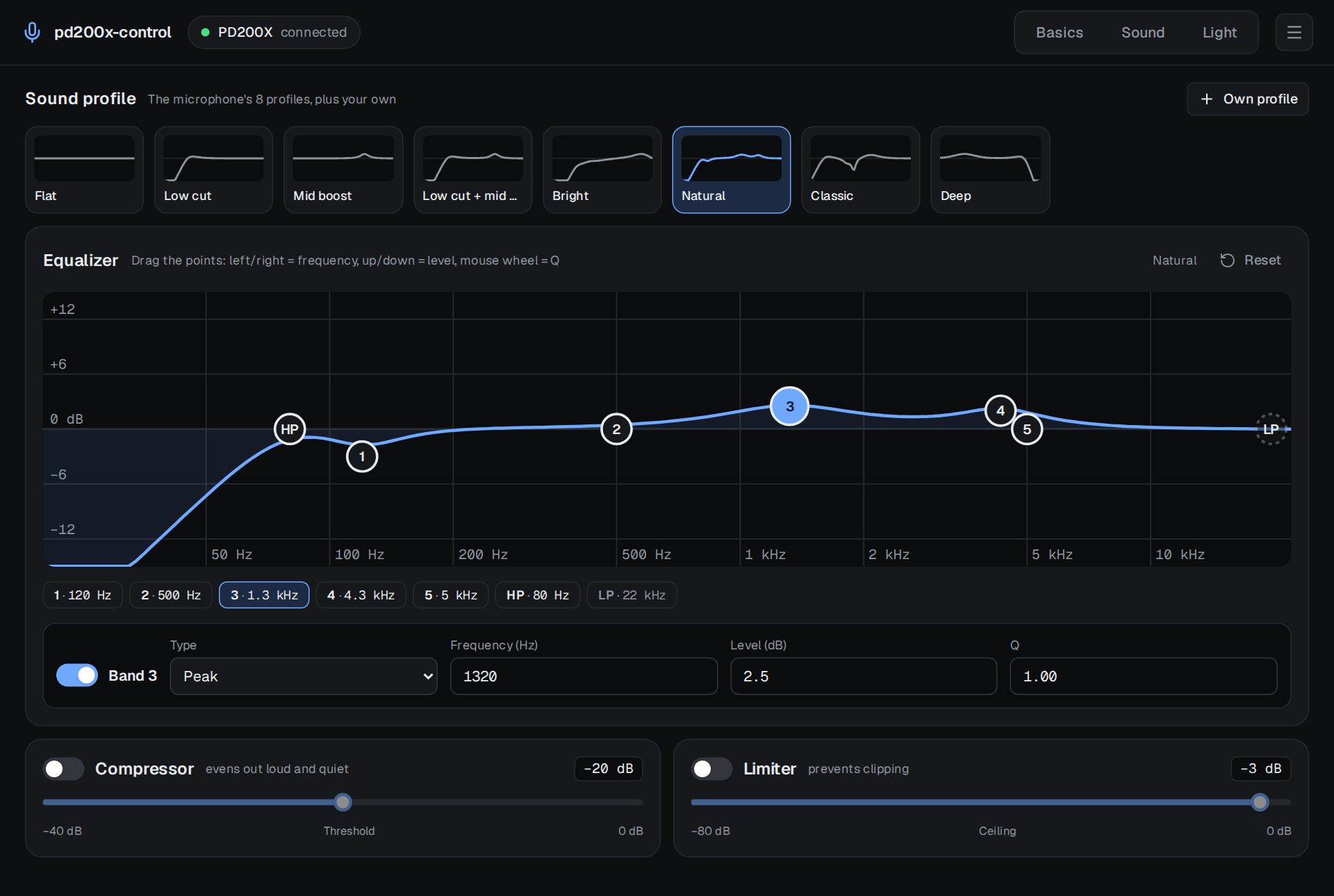
Task: Enable the Compressor toggle
Action: (64, 769)
